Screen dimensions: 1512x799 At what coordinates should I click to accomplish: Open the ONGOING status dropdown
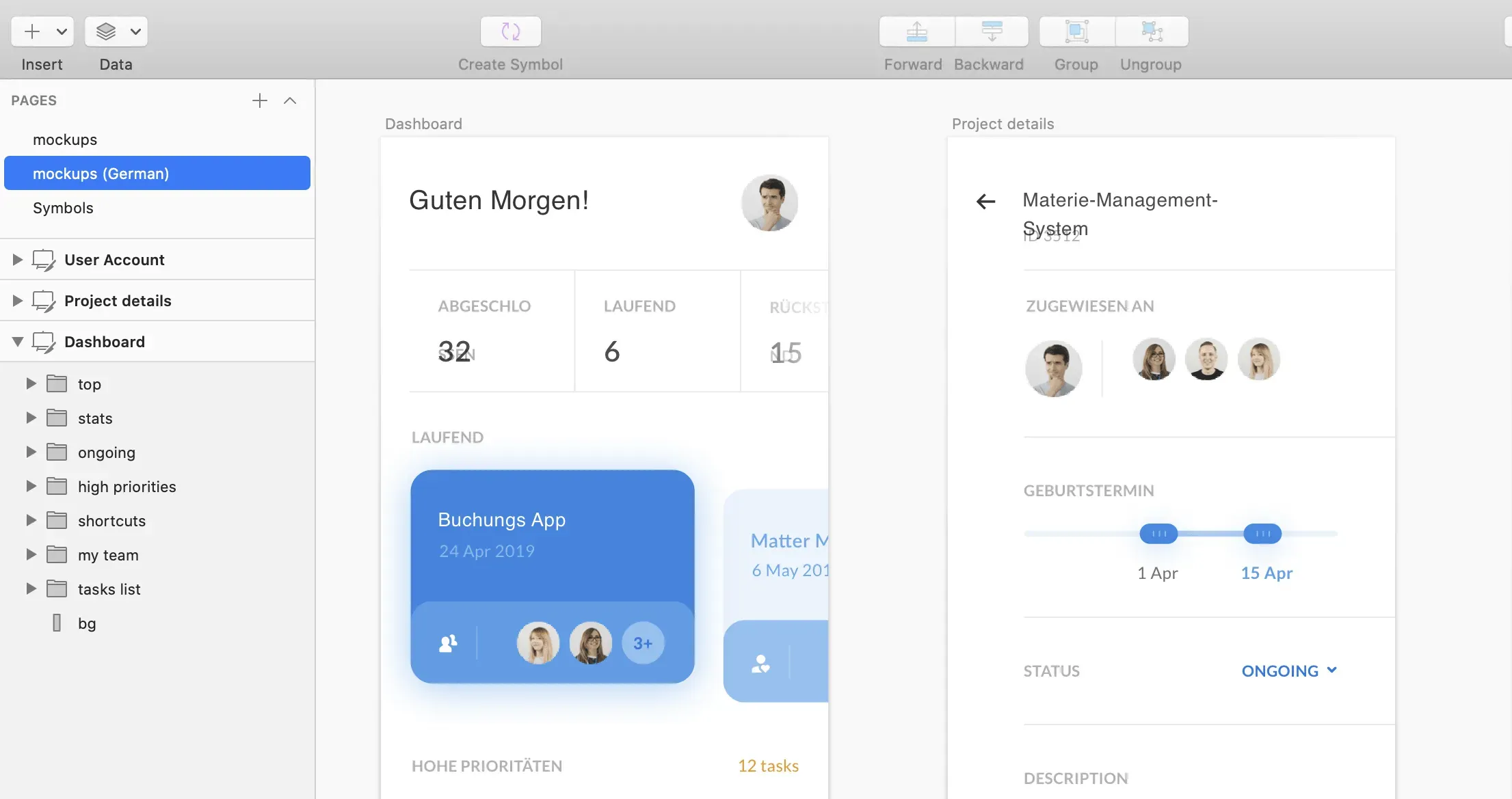1331,671
